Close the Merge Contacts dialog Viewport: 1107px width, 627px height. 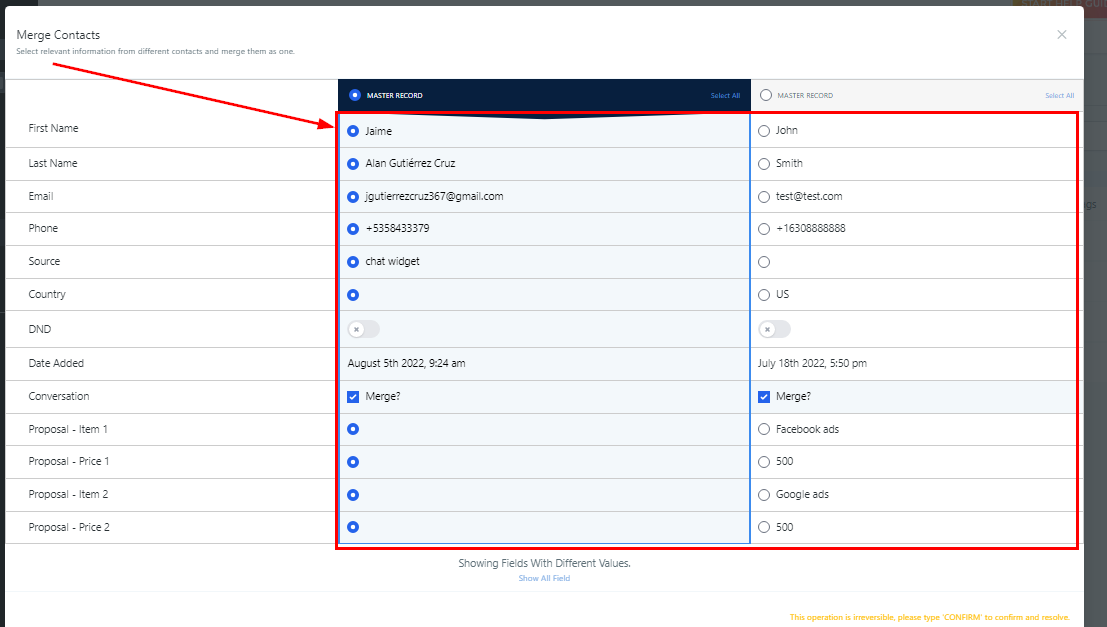coord(1061,35)
